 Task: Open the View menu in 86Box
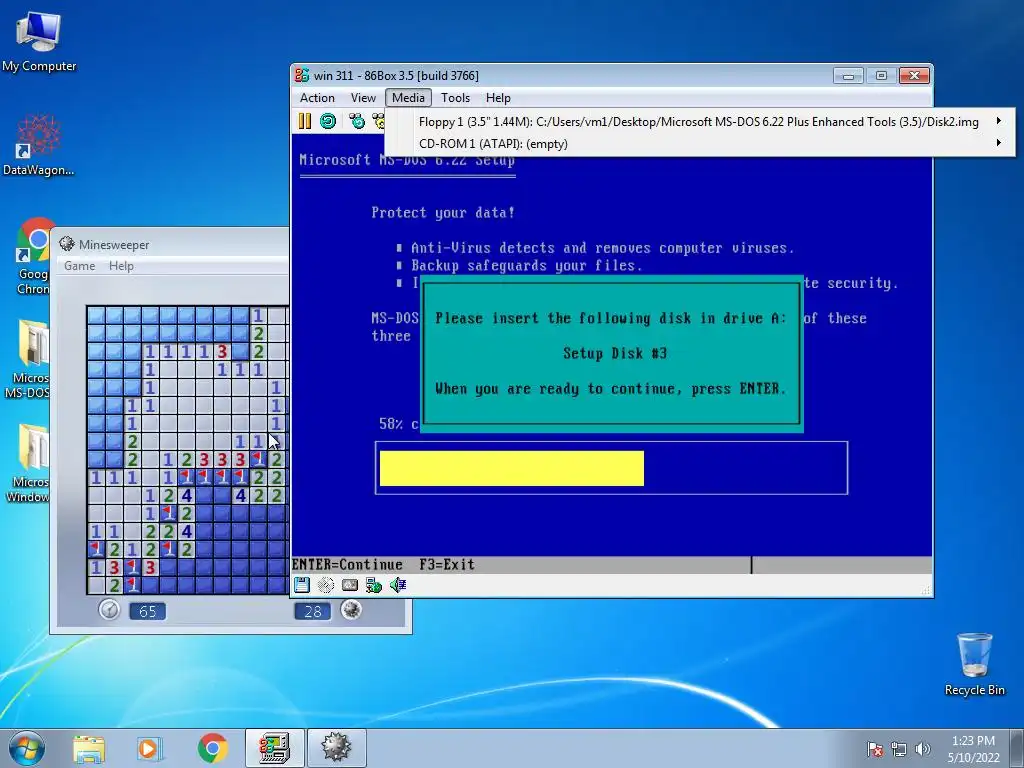pyautogui.click(x=363, y=98)
